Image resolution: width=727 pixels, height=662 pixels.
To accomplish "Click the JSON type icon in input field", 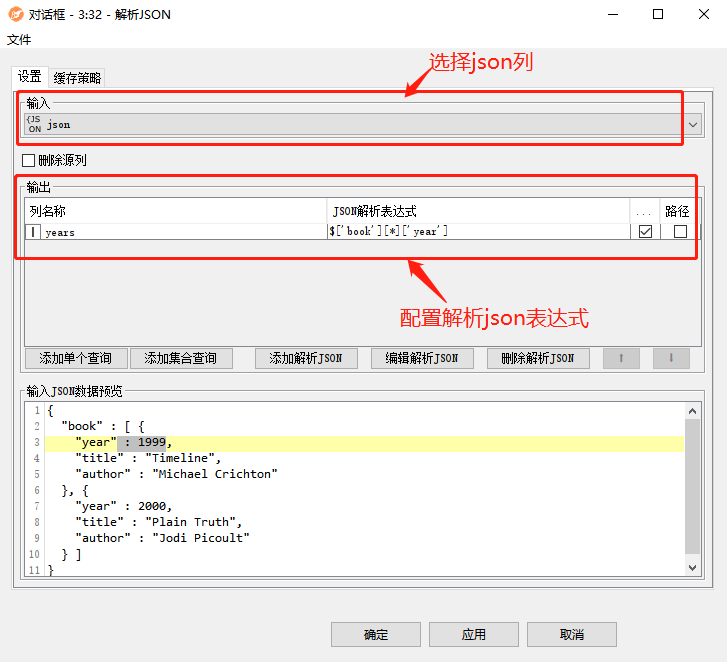I will 35,124.
